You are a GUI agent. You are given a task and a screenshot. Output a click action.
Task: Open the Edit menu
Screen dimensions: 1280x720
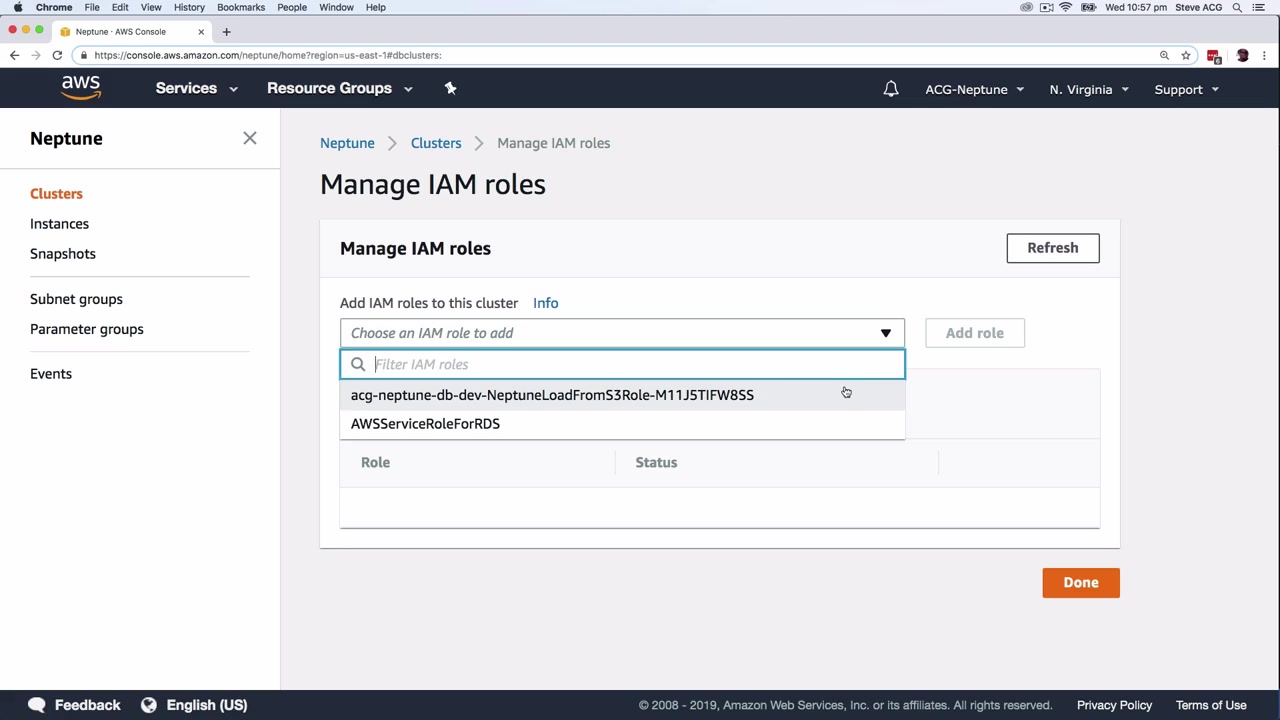point(120,7)
